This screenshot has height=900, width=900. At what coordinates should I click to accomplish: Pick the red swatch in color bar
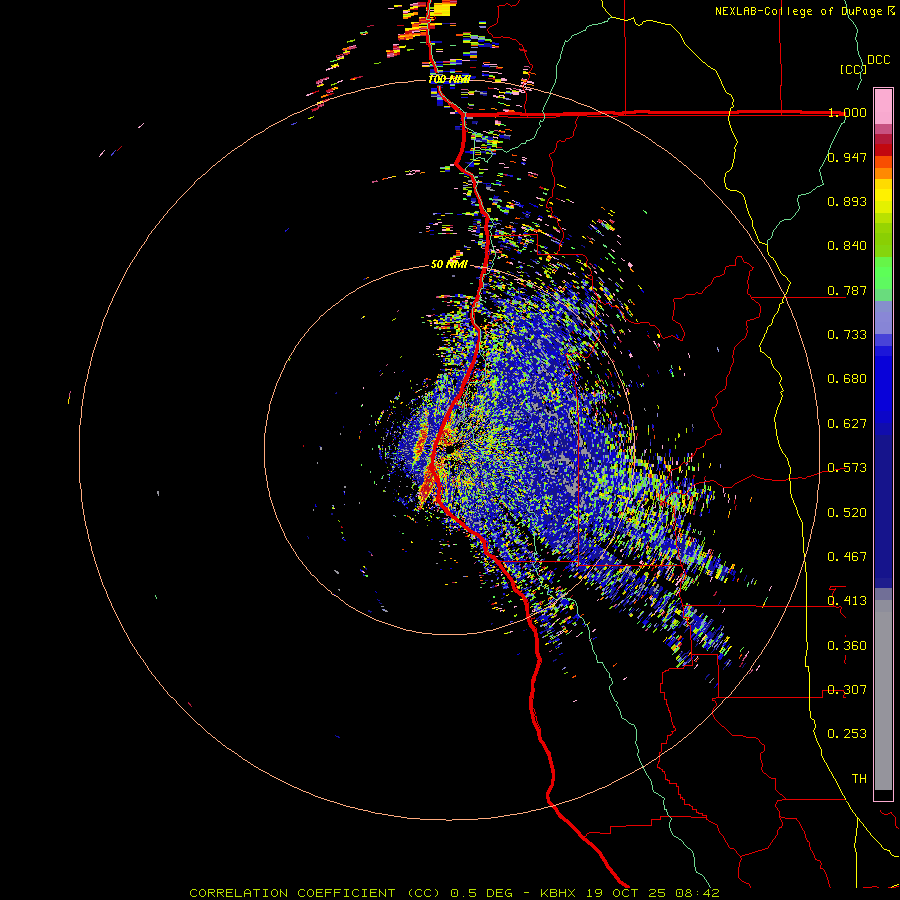[x=883, y=150]
